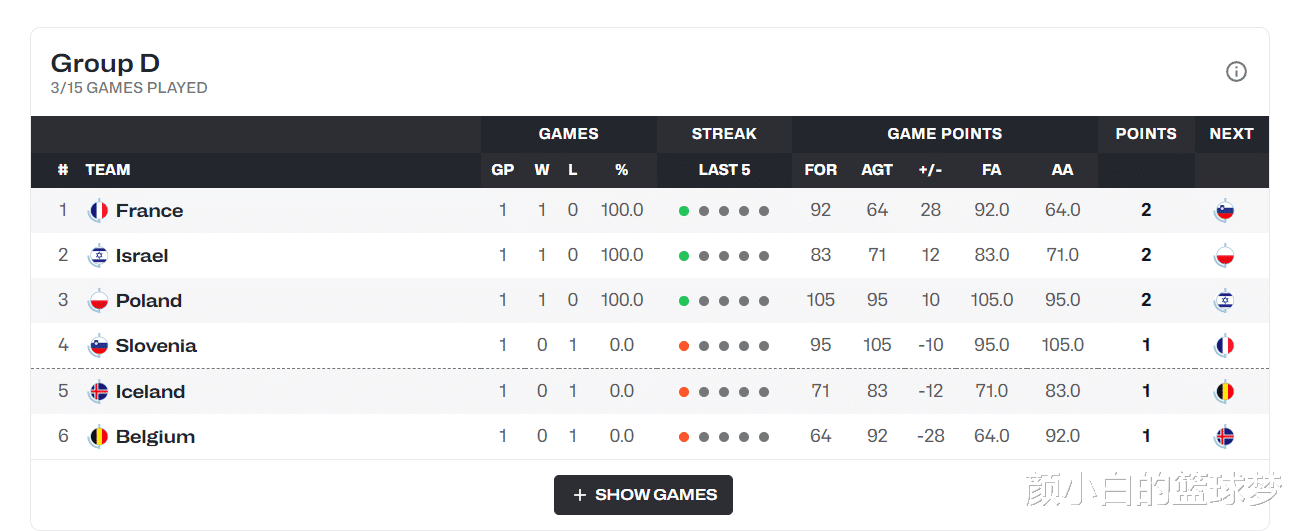Expand the Show Games section
Image resolution: width=1301 pixels, height=531 pixels.
tap(643, 495)
